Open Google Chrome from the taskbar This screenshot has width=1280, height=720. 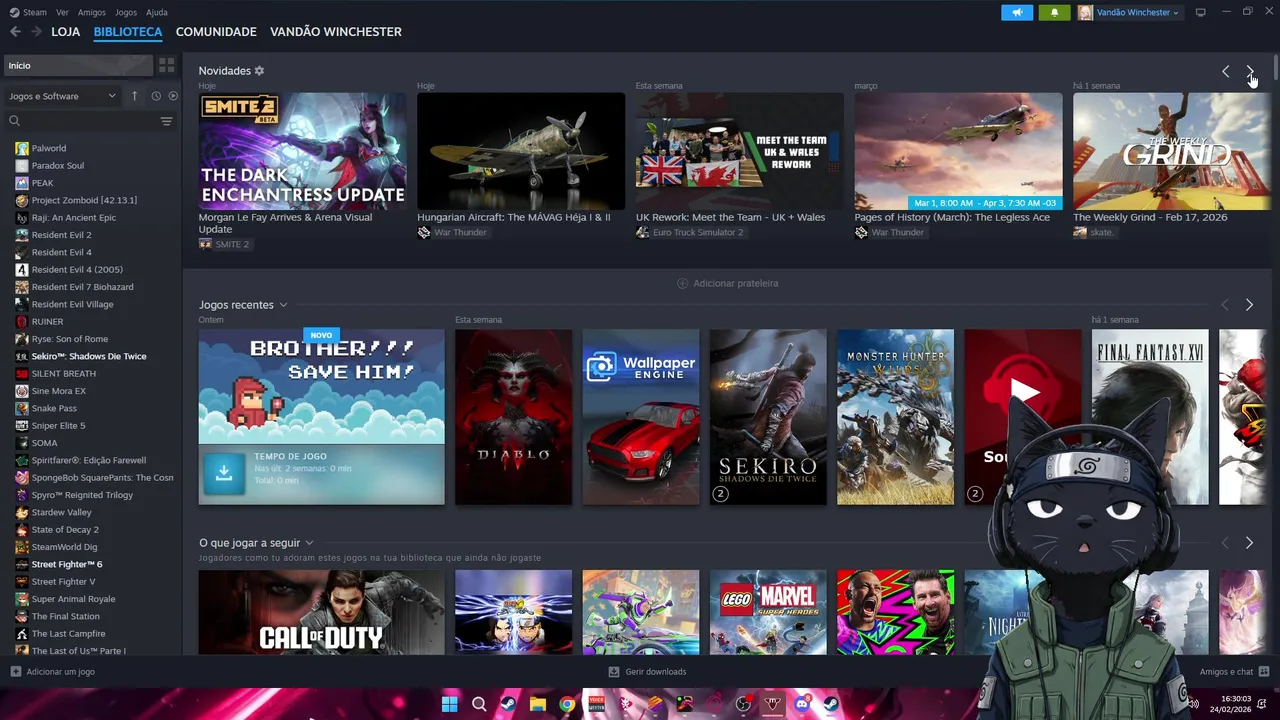[567, 704]
